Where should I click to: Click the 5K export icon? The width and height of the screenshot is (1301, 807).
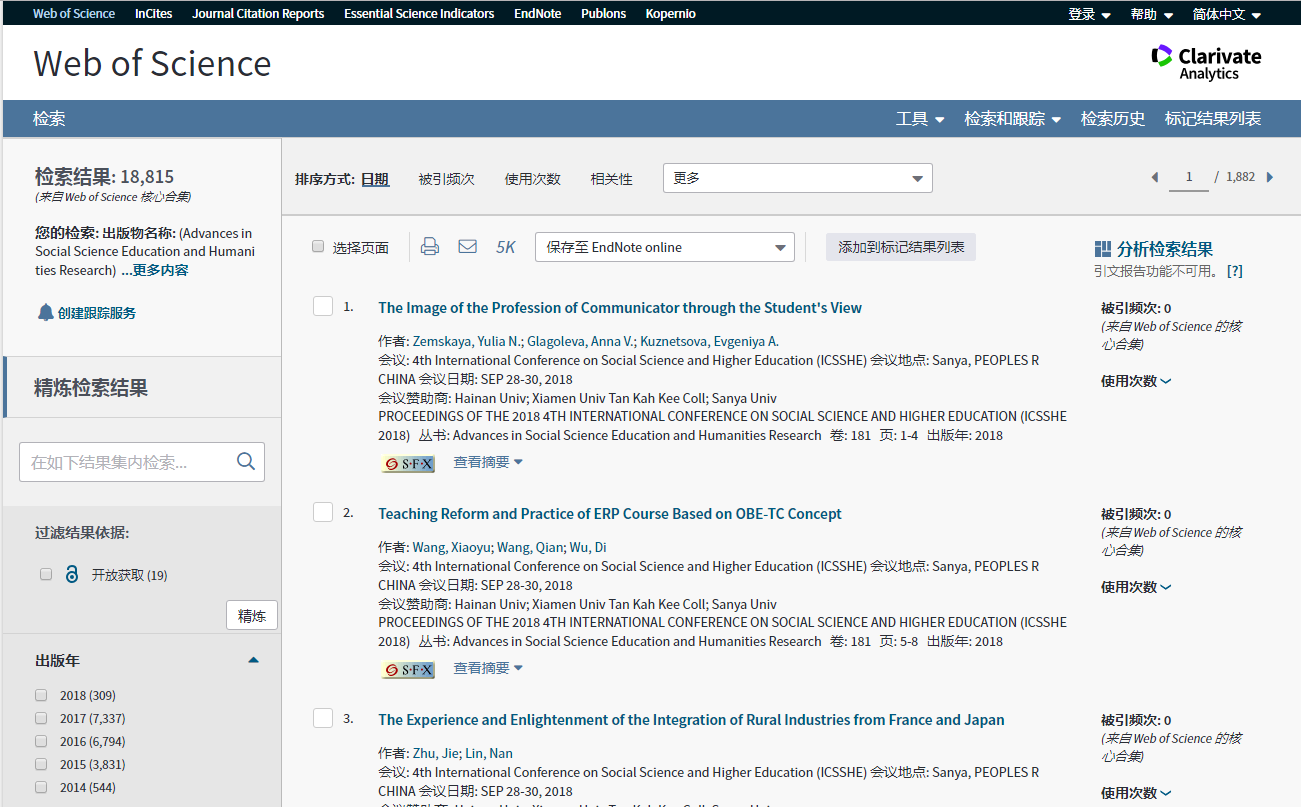[x=506, y=247]
